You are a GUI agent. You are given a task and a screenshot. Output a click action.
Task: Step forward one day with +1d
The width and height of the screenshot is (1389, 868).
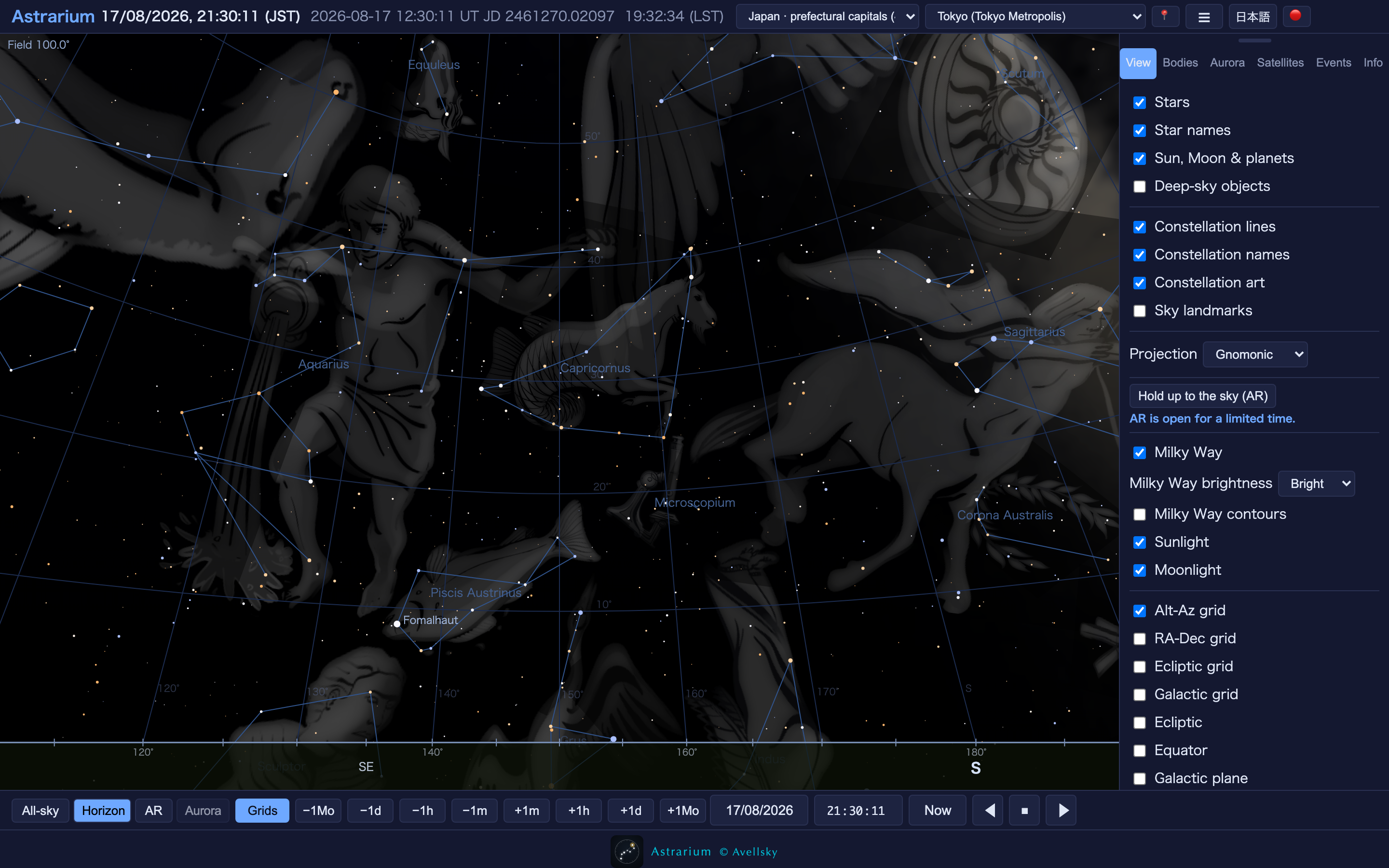point(631,810)
